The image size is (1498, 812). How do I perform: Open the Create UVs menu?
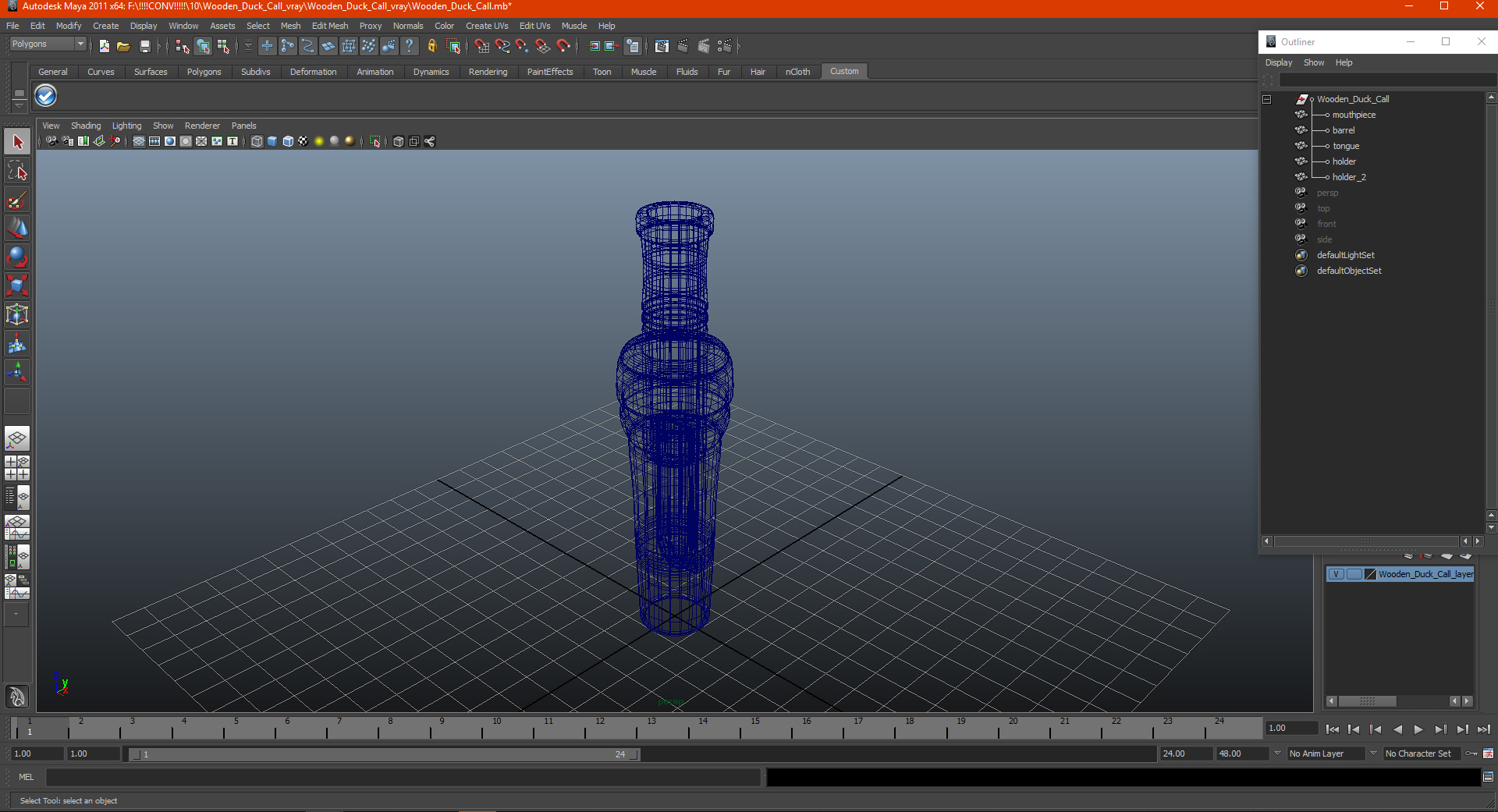tap(487, 26)
